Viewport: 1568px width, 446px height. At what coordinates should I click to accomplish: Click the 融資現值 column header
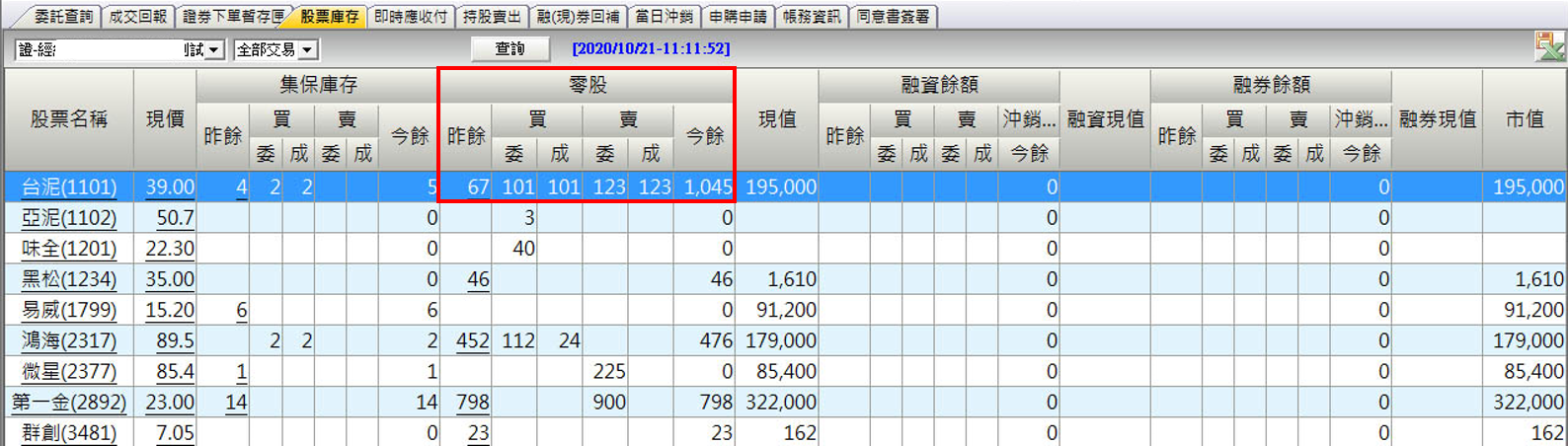coord(1105,119)
